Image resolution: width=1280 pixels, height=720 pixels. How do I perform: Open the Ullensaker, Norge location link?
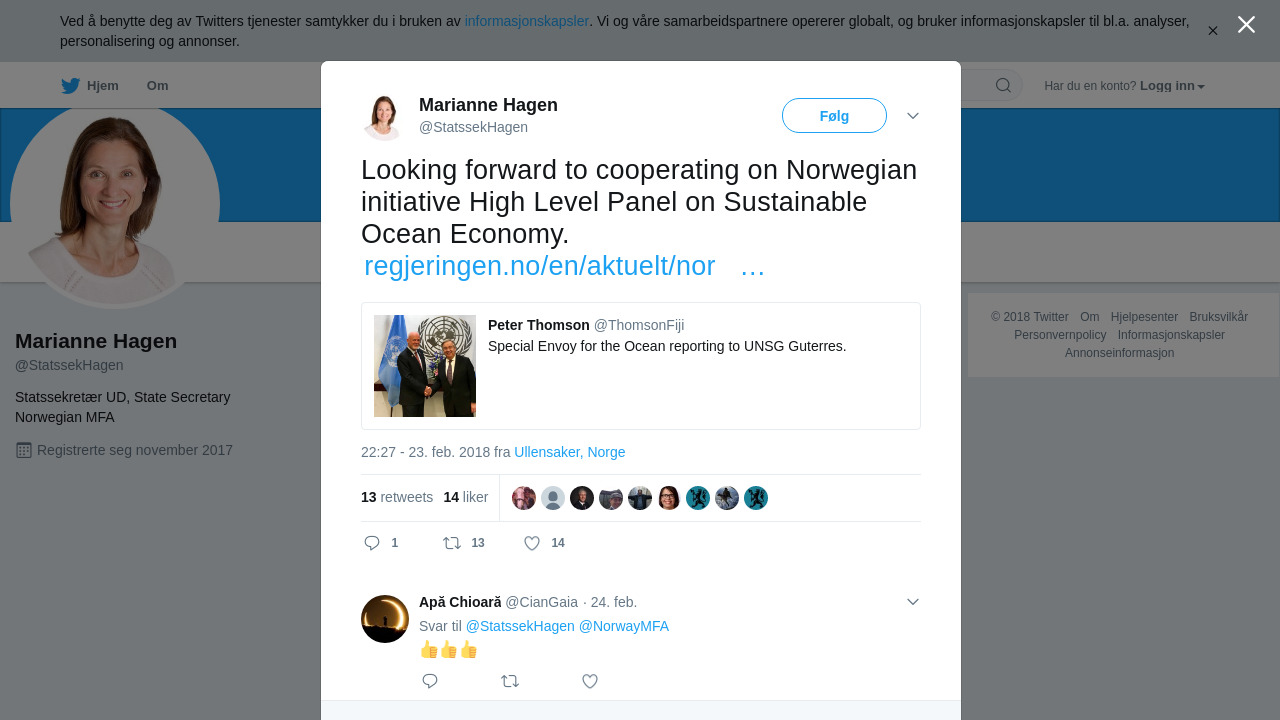570,452
